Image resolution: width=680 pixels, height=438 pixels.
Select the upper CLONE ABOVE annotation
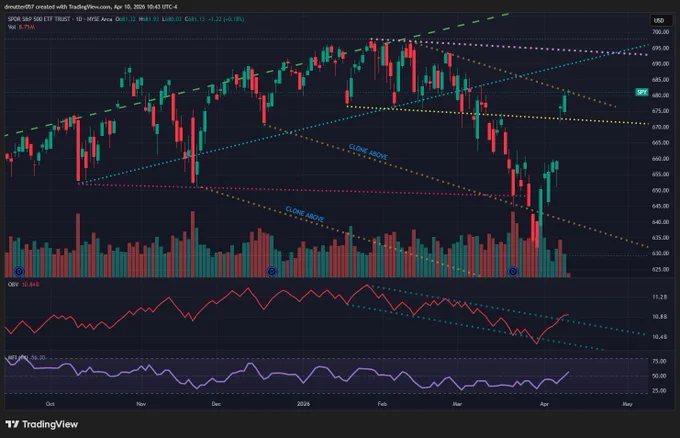click(368, 152)
